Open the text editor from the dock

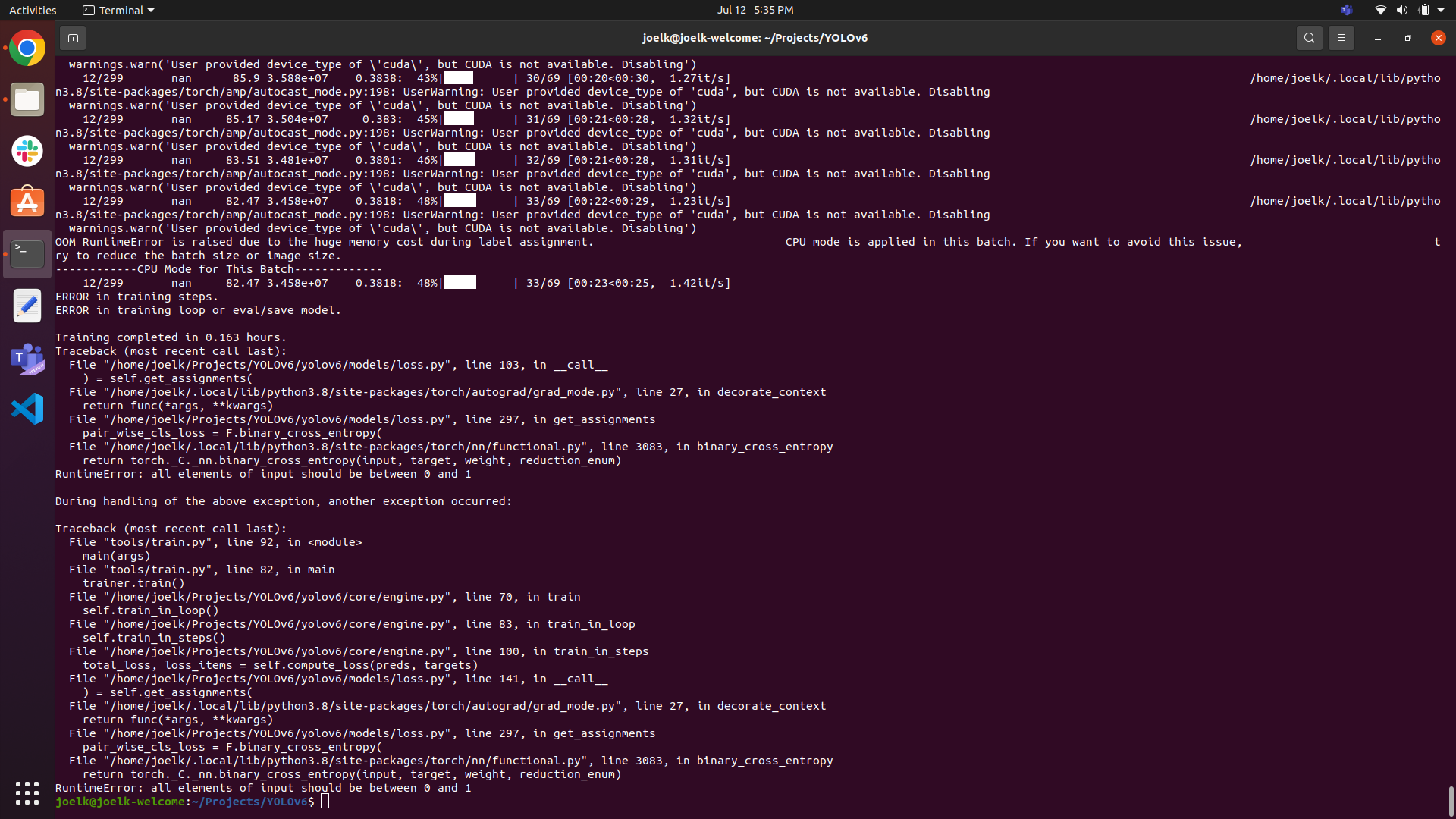click(27, 306)
